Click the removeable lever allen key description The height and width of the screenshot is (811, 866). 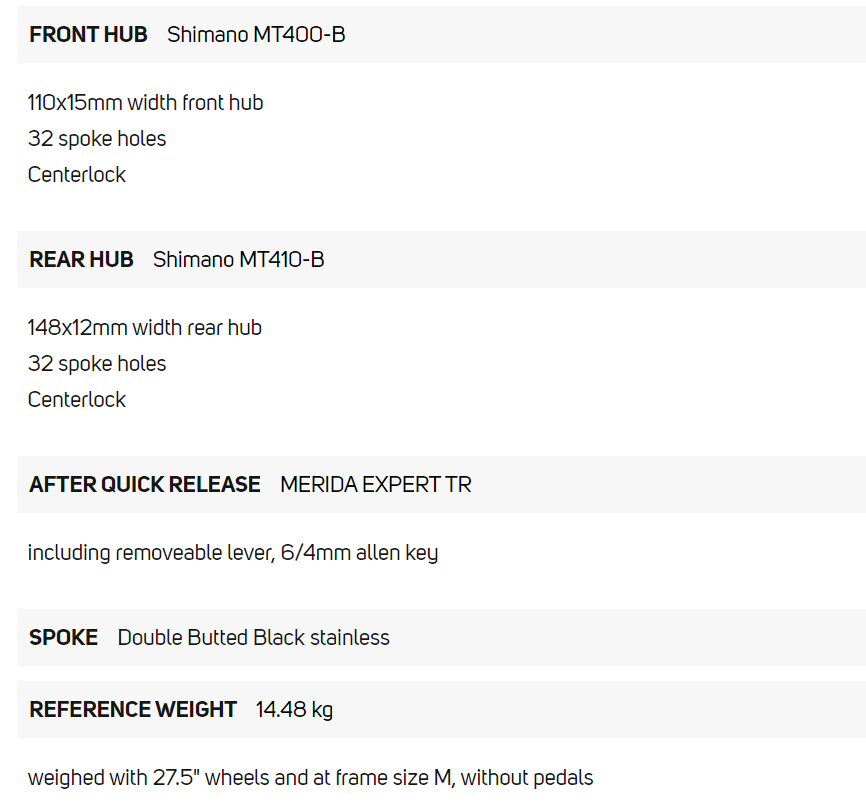pos(232,553)
